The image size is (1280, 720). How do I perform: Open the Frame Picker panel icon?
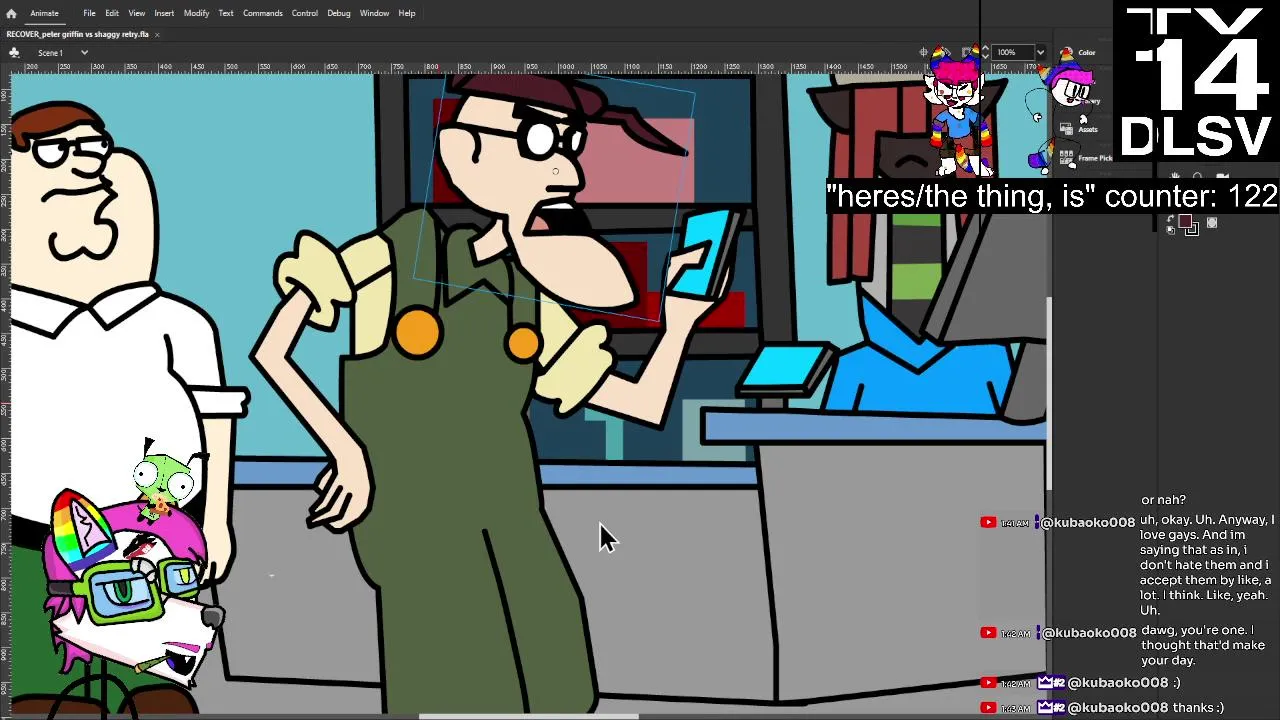tap(1066, 157)
